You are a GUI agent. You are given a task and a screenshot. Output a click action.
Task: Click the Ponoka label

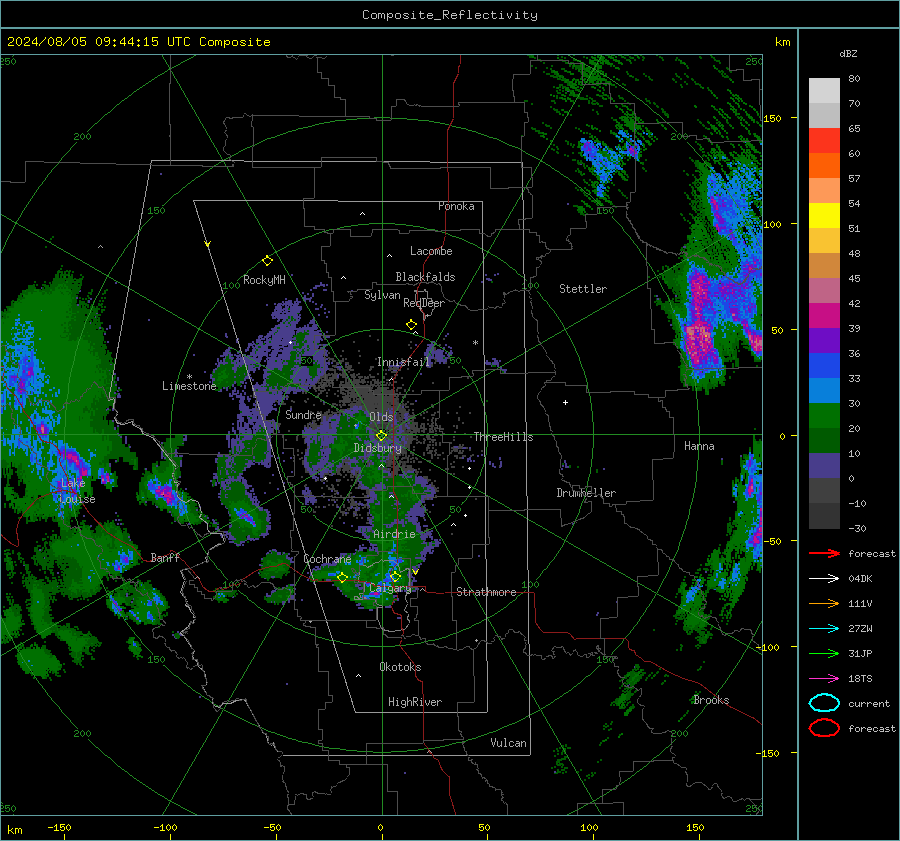[x=456, y=206]
